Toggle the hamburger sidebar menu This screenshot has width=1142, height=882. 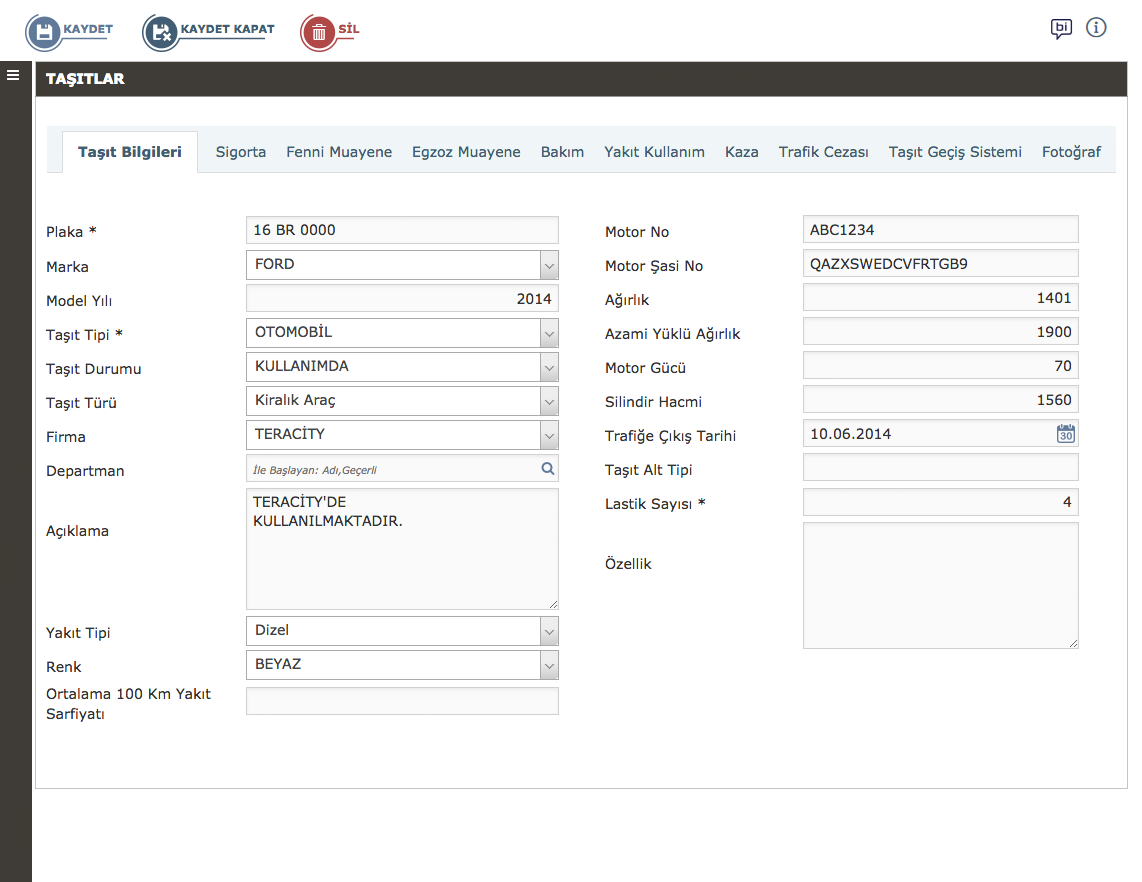coord(14,75)
